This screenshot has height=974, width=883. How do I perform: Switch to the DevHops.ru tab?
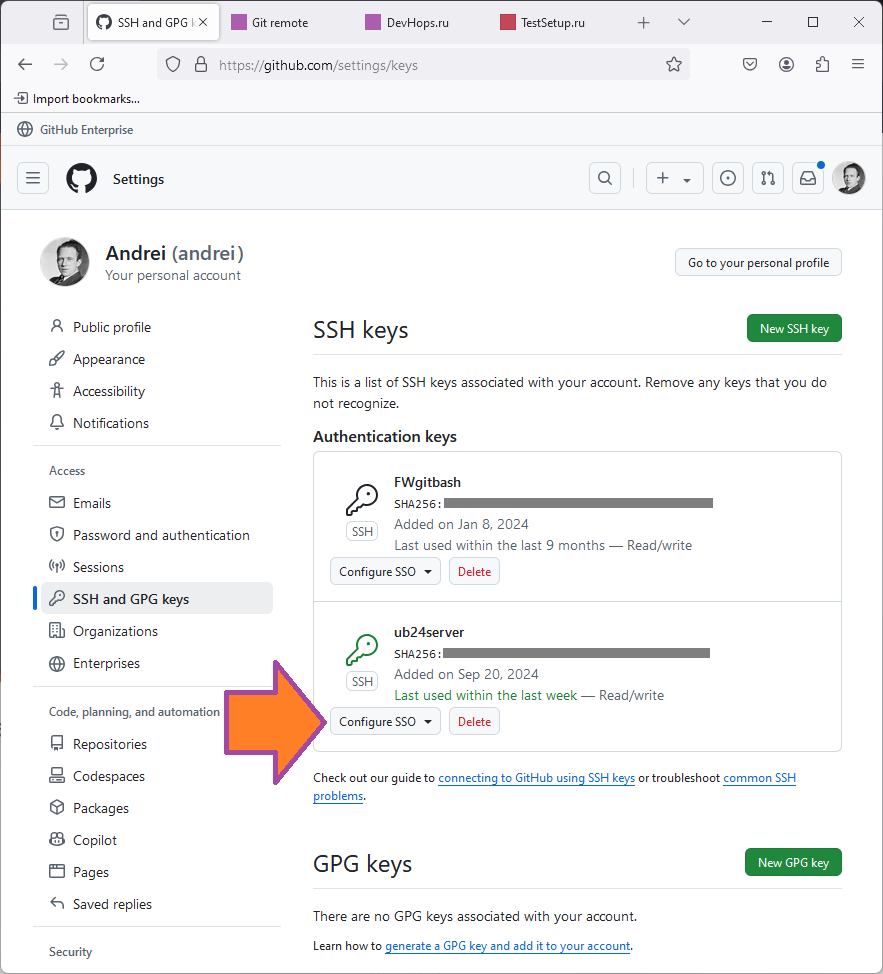(x=419, y=23)
